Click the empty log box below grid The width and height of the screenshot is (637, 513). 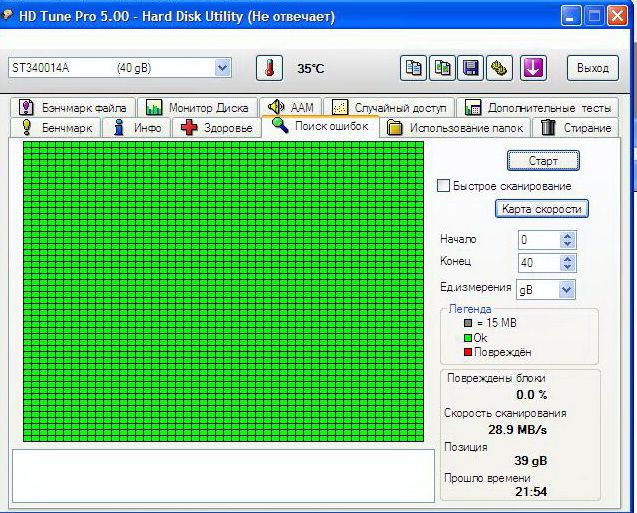coord(223,476)
